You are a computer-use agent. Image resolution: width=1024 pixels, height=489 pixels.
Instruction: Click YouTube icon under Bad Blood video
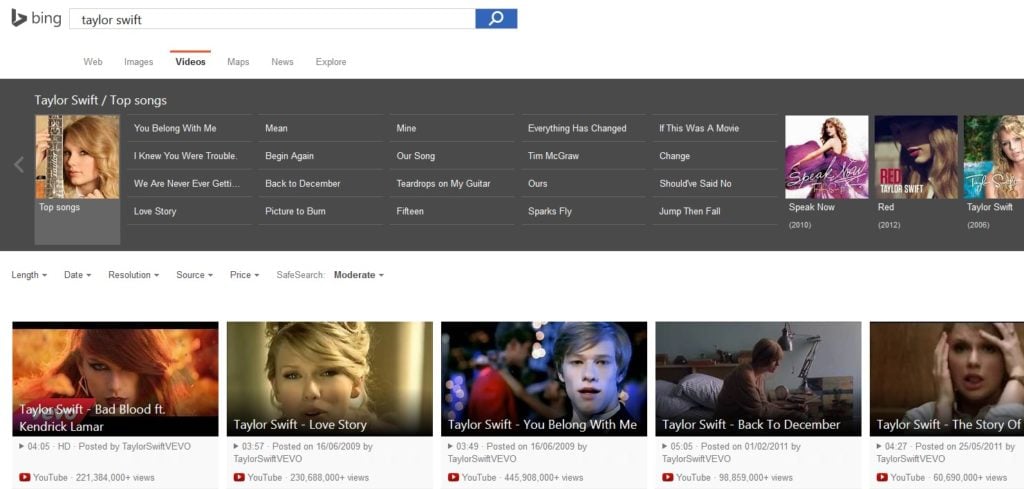click(x=25, y=477)
